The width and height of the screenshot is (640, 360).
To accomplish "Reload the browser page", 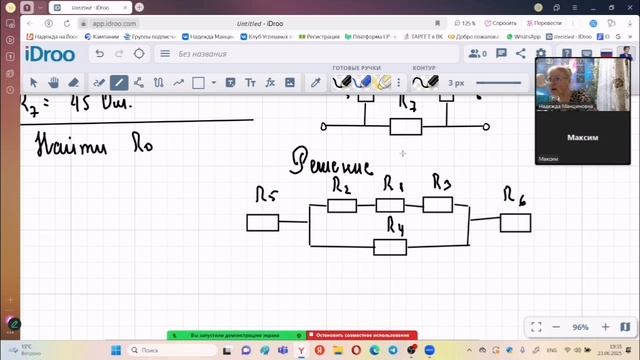I will click(x=67, y=24).
